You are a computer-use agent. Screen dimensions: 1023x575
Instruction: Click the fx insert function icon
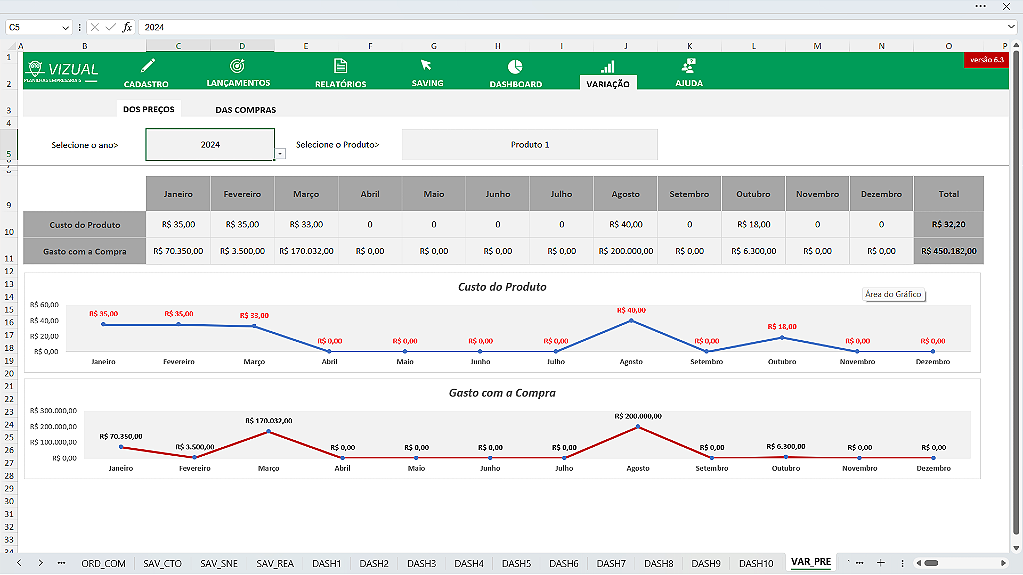pyautogui.click(x=127, y=28)
